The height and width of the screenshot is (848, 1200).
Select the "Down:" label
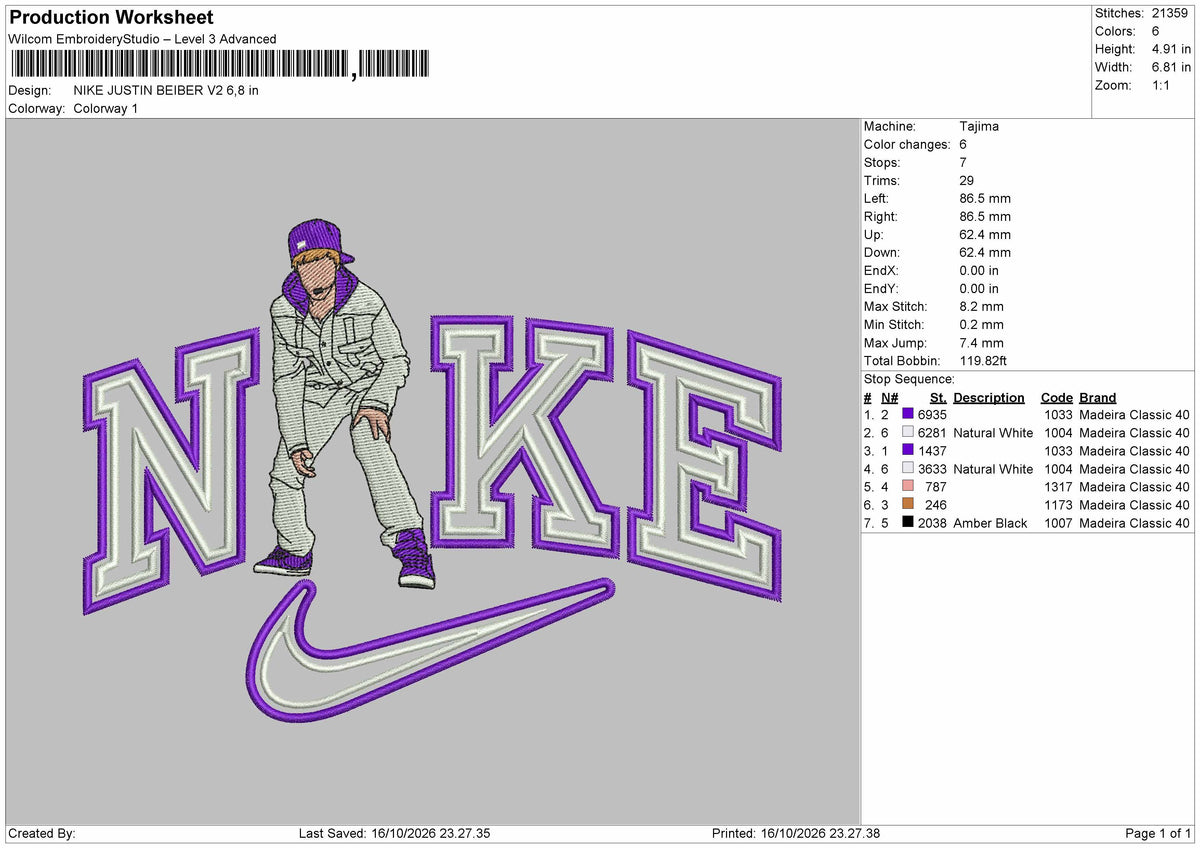(882, 252)
